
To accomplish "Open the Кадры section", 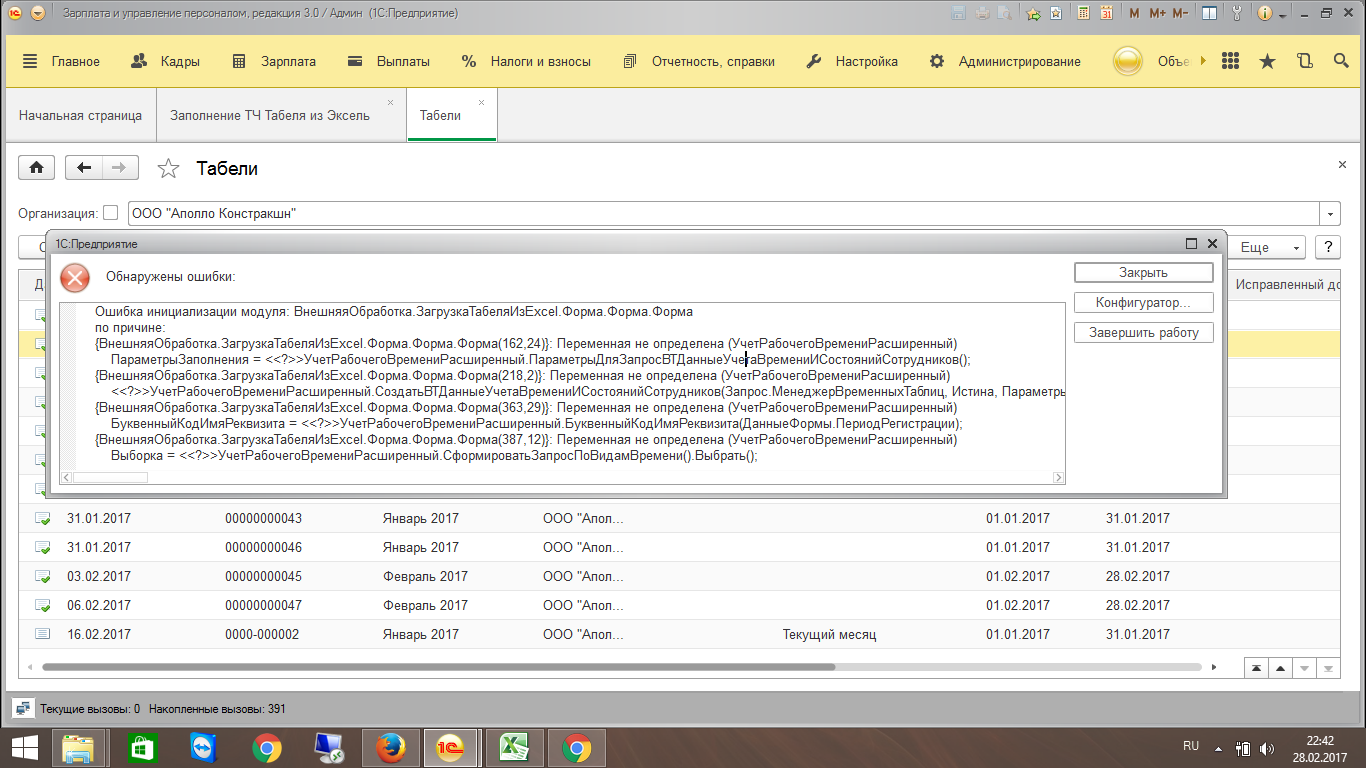I will click(x=166, y=61).
